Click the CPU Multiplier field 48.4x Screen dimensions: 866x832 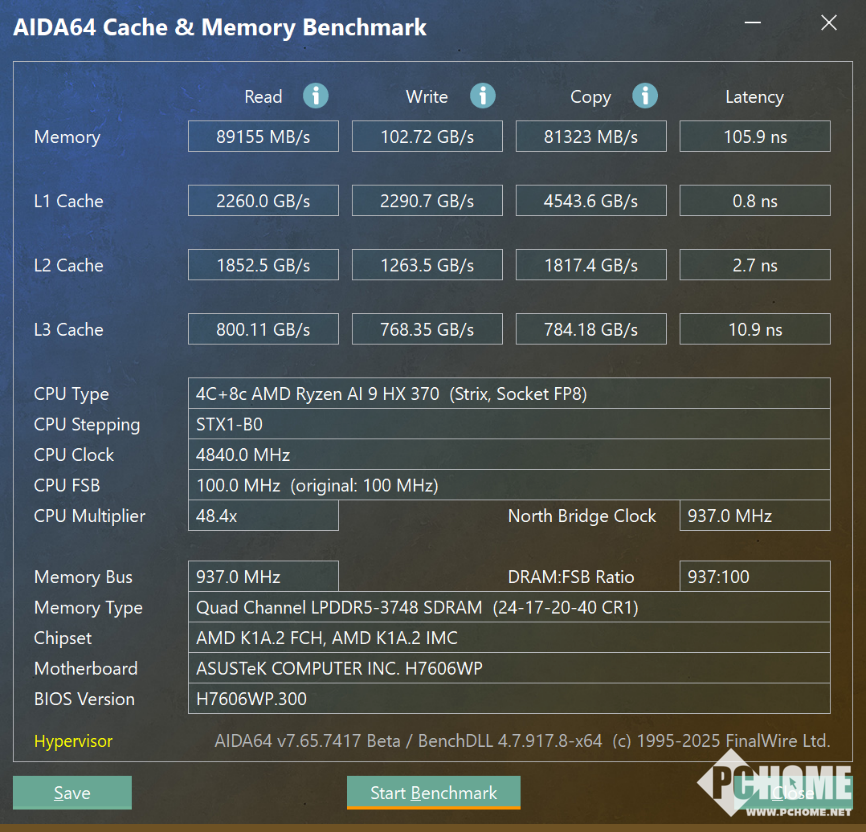point(263,515)
